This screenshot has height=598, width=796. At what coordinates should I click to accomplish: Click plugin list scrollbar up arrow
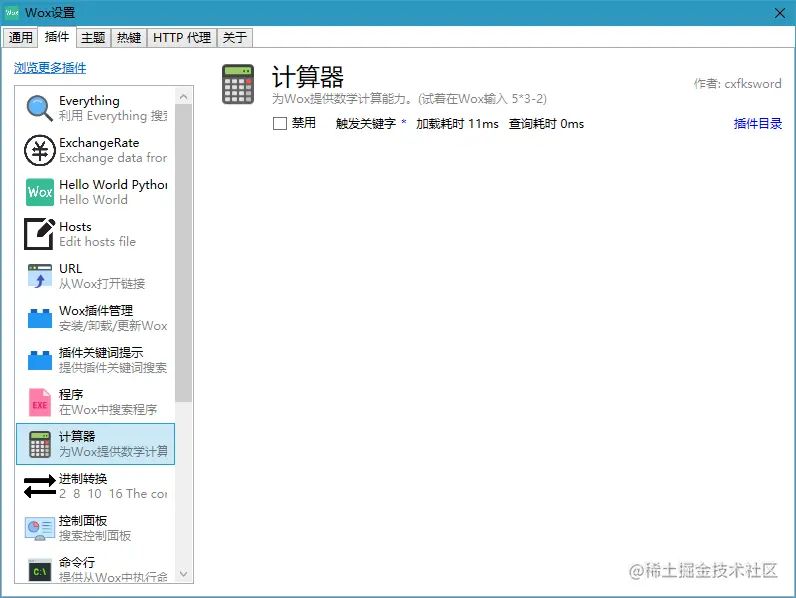click(184, 96)
